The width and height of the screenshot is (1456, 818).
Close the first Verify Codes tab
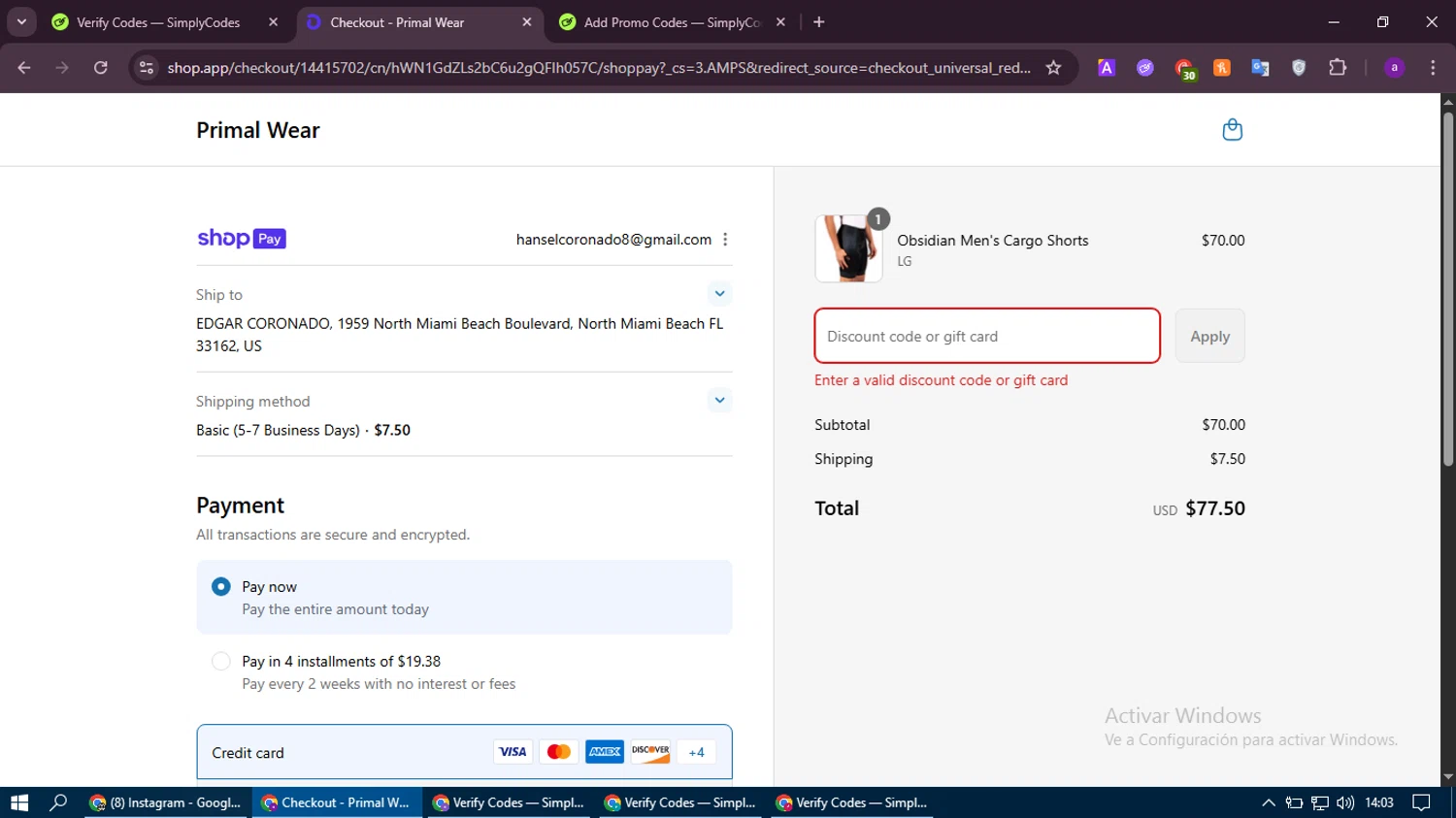(x=274, y=22)
